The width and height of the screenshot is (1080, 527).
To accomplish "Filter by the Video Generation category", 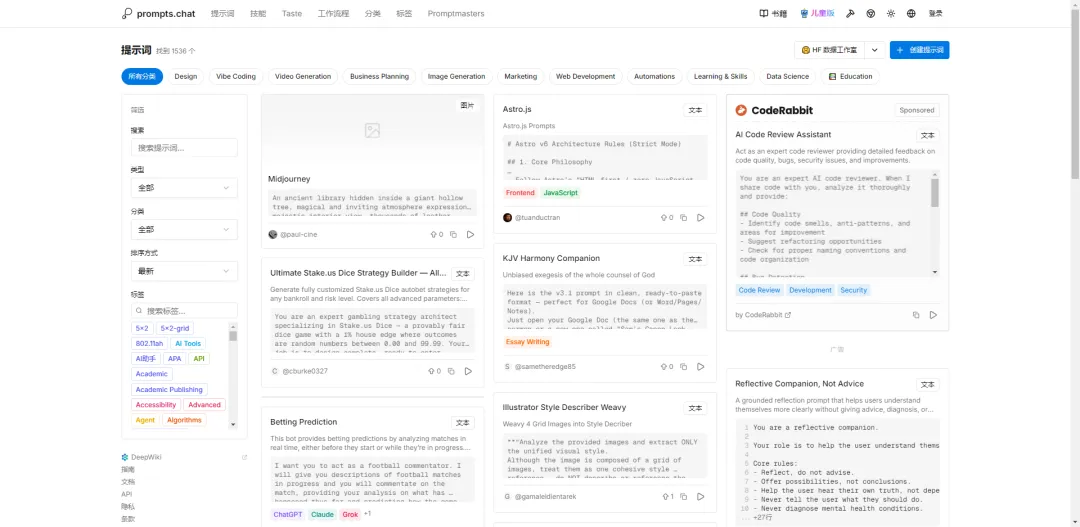I will (303, 76).
